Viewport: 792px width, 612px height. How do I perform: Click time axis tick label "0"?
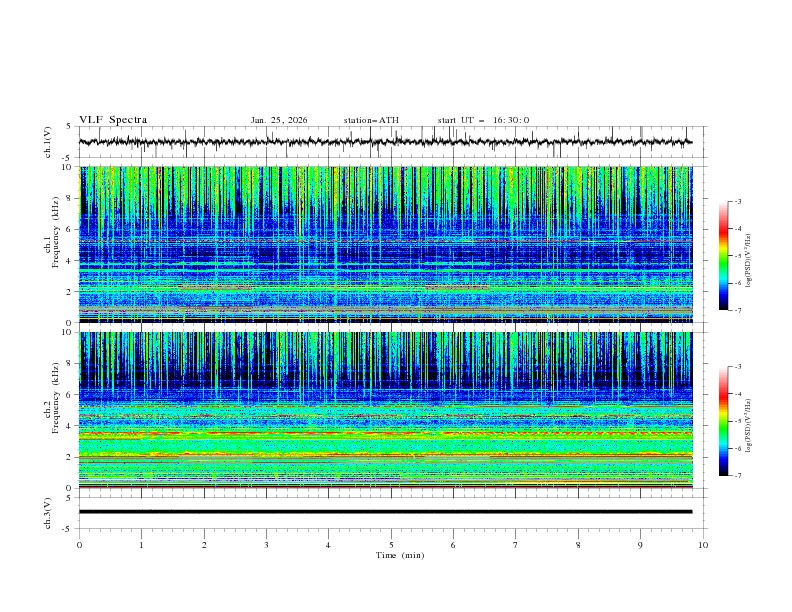pos(79,545)
